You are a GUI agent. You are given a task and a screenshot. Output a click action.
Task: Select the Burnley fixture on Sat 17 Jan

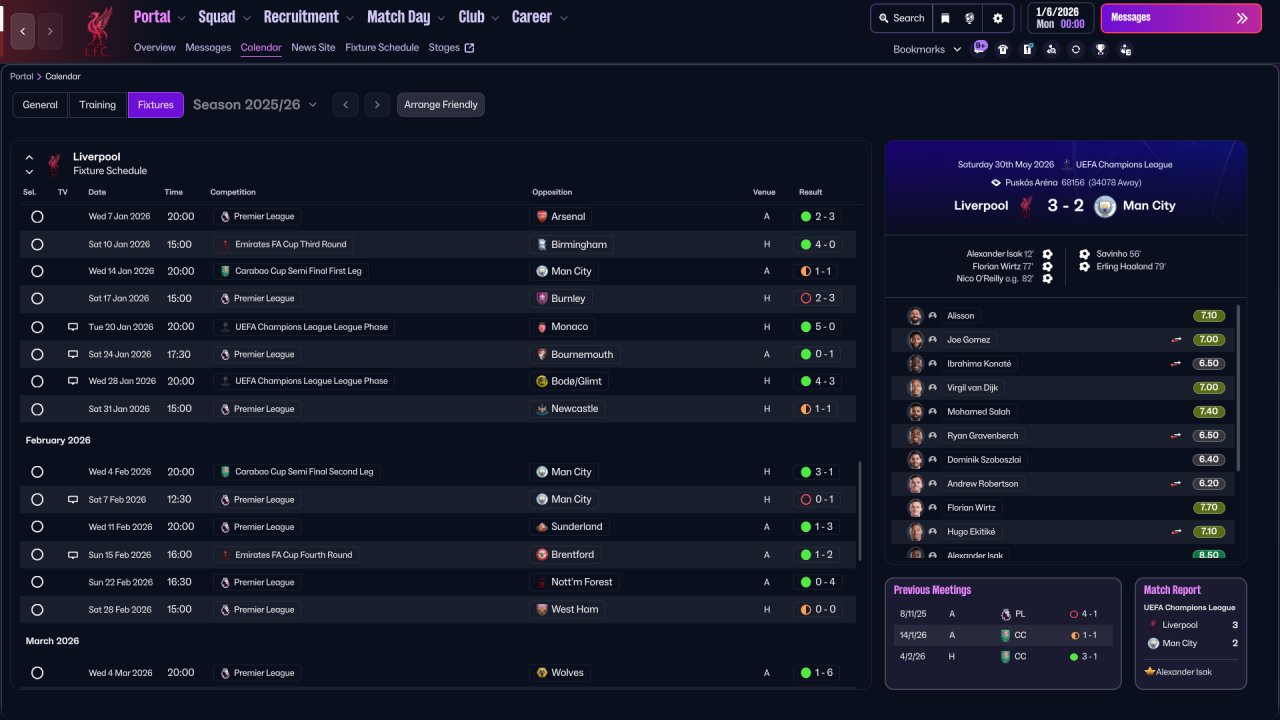click(x=37, y=298)
